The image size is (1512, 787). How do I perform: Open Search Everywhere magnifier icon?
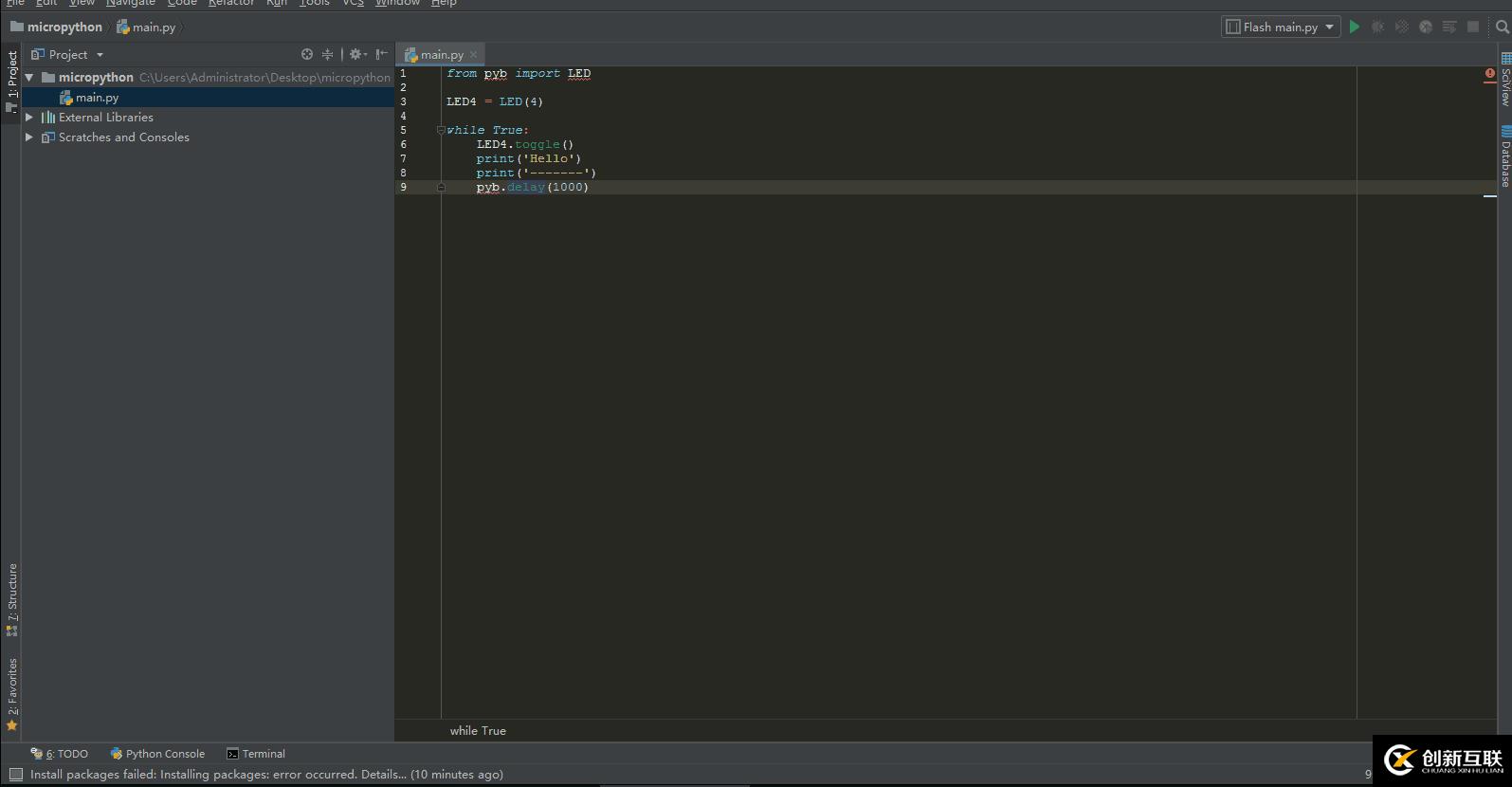pyautogui.click(x=1502, y=27)
